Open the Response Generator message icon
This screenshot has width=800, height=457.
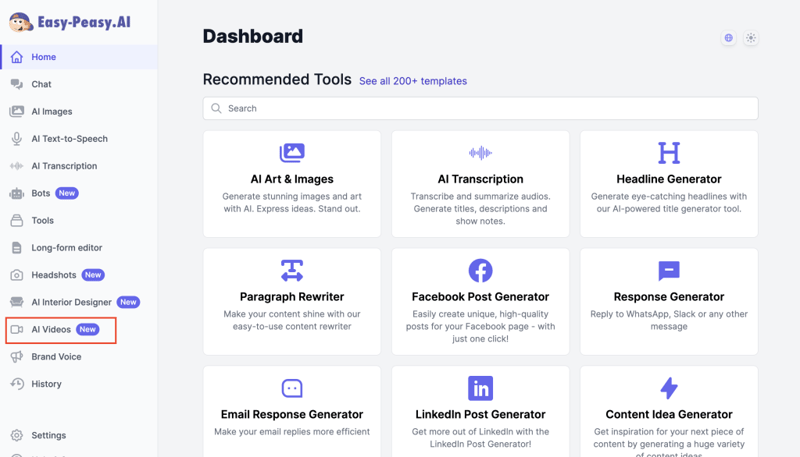(x=669, y=270)
